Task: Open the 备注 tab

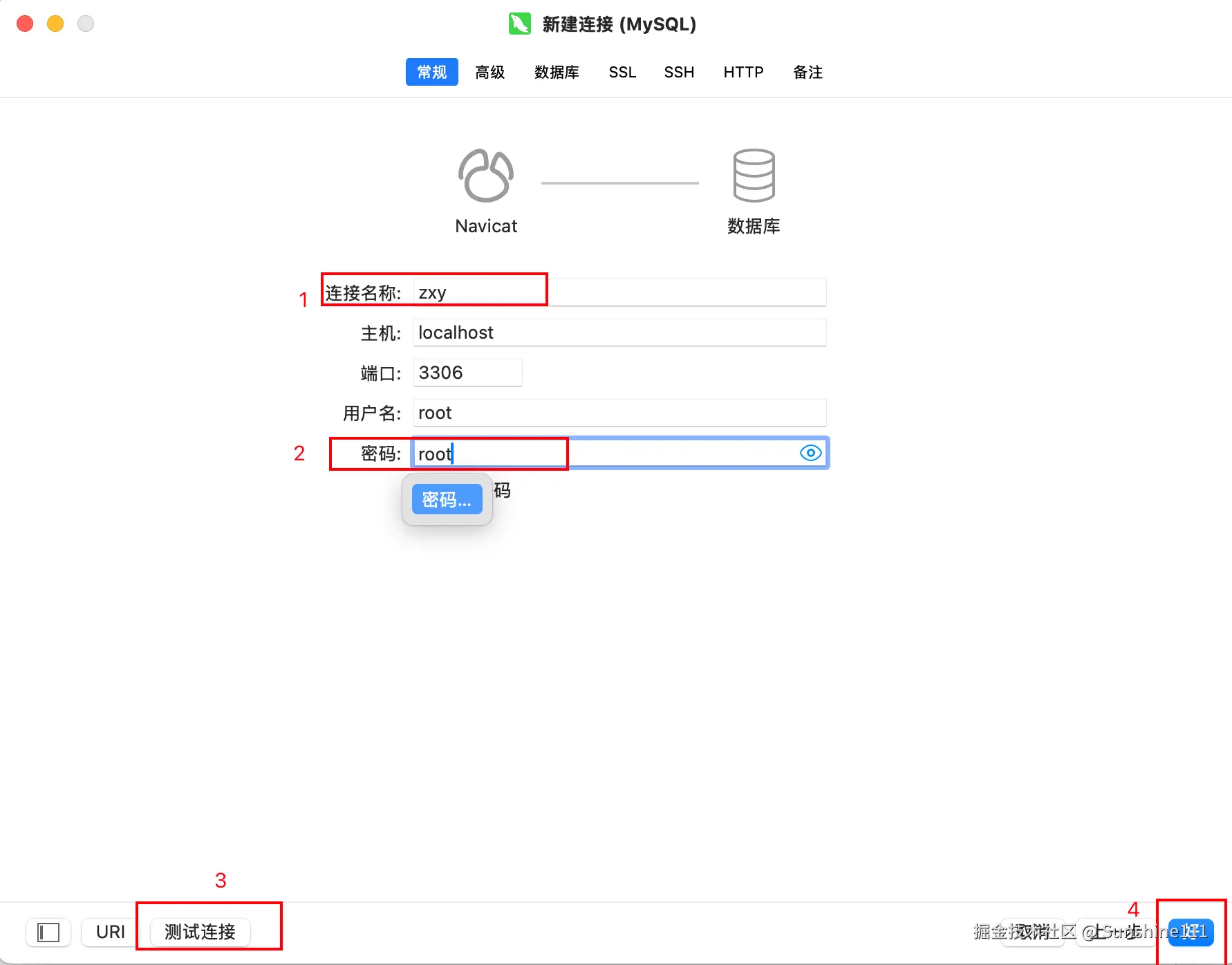Action: click(x=808, y=72)
